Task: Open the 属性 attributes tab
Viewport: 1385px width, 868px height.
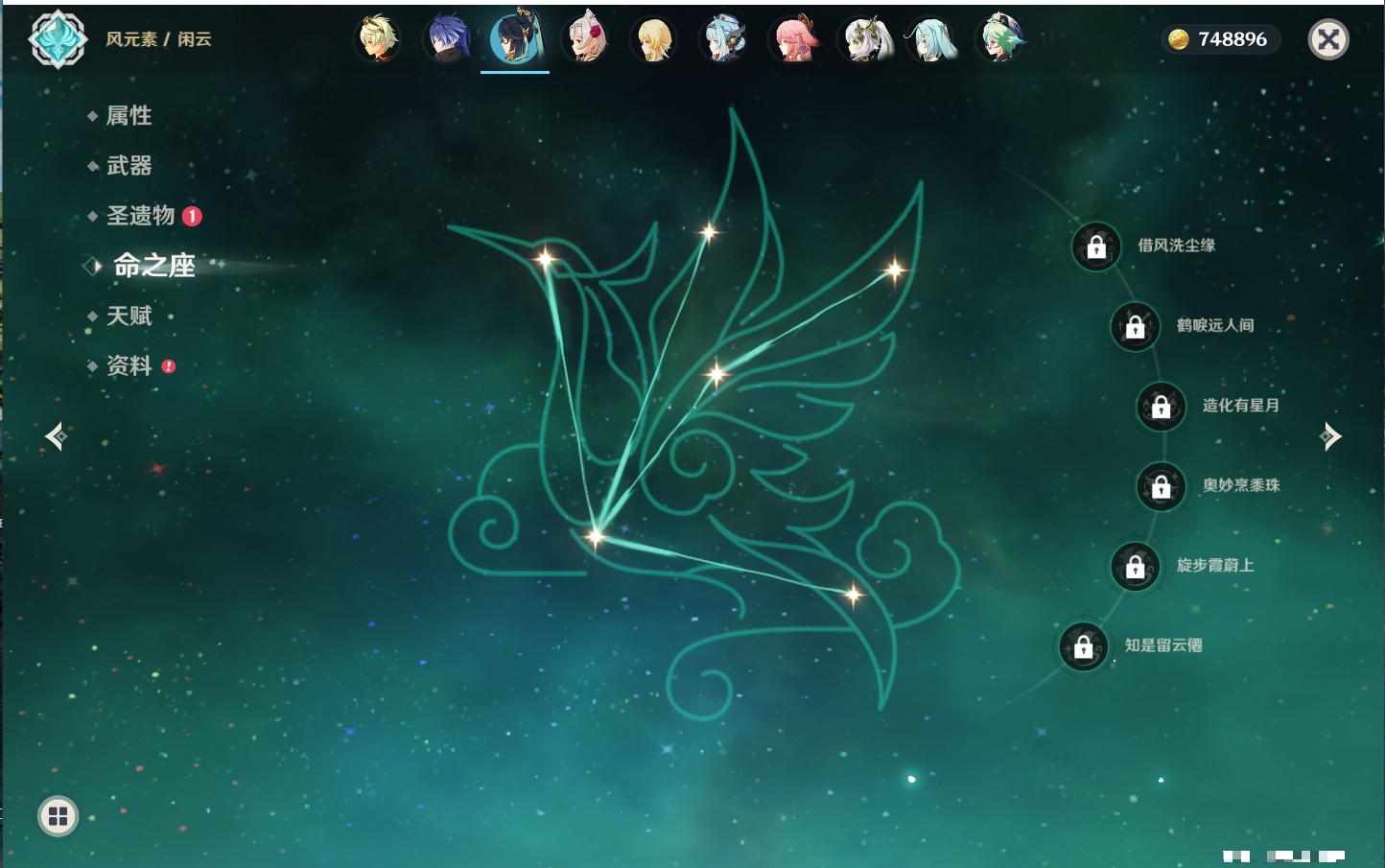Action: click(129, 116)
